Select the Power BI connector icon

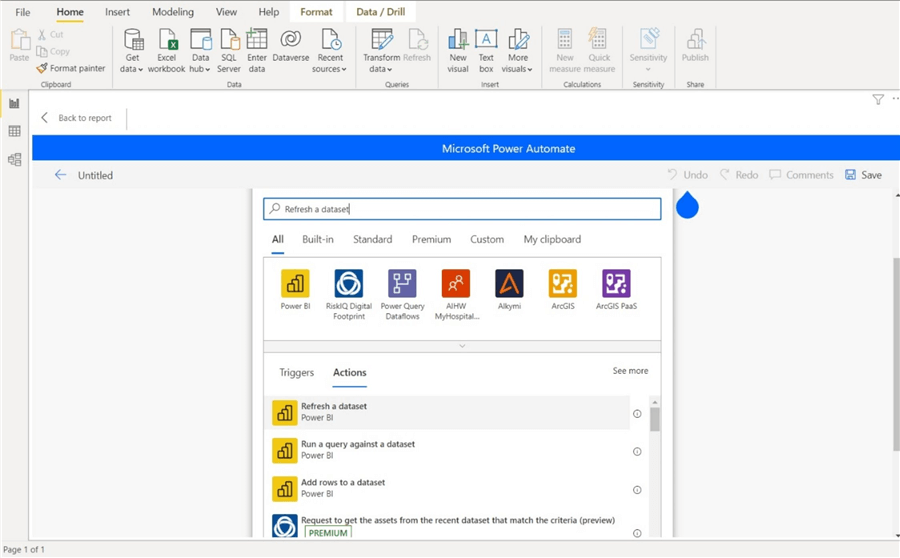click(295, 284)
